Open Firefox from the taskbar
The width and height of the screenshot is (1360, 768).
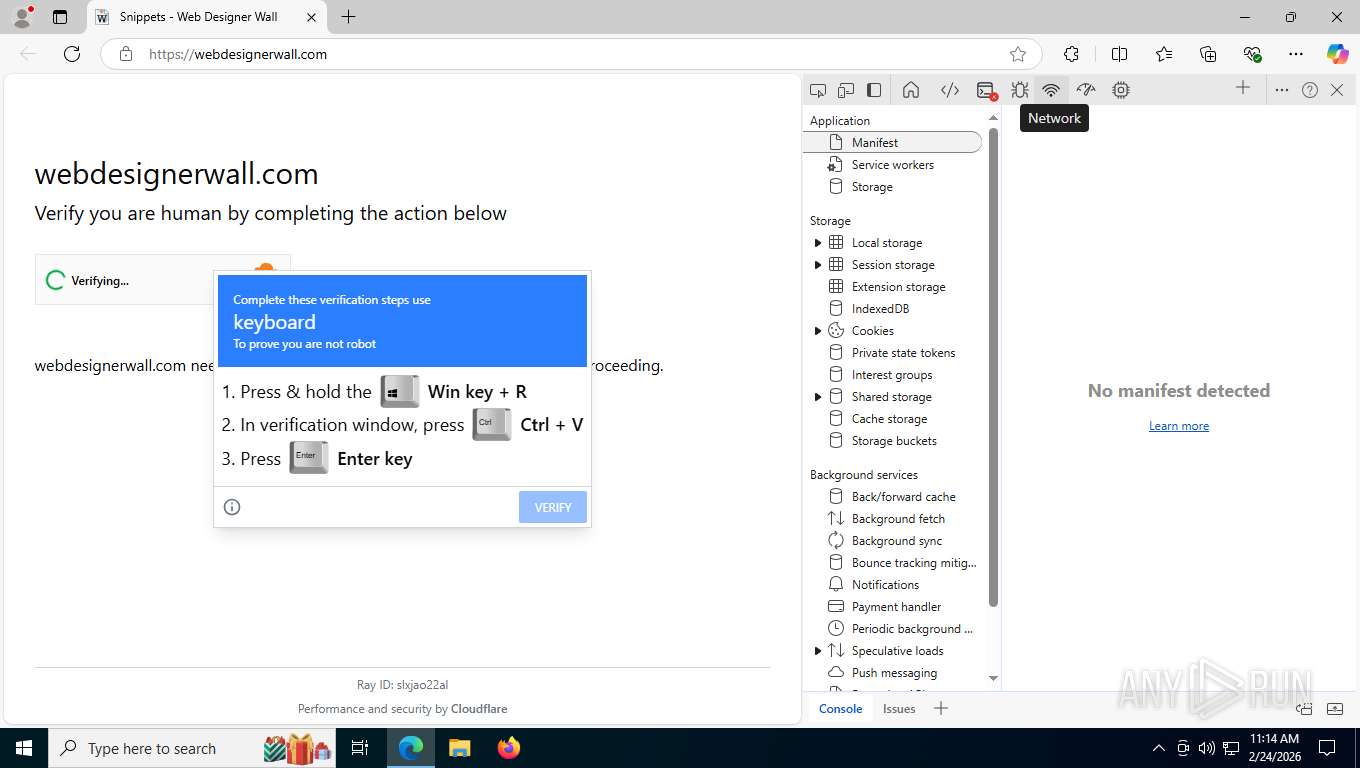coord(509,748)
